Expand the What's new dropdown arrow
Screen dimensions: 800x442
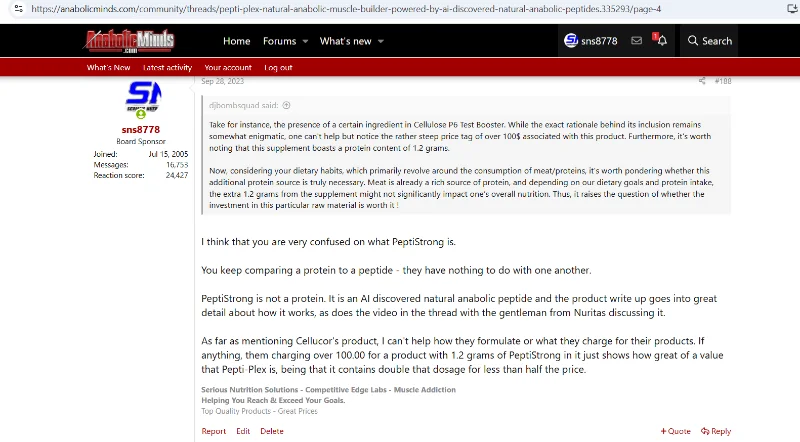[381, 41]
